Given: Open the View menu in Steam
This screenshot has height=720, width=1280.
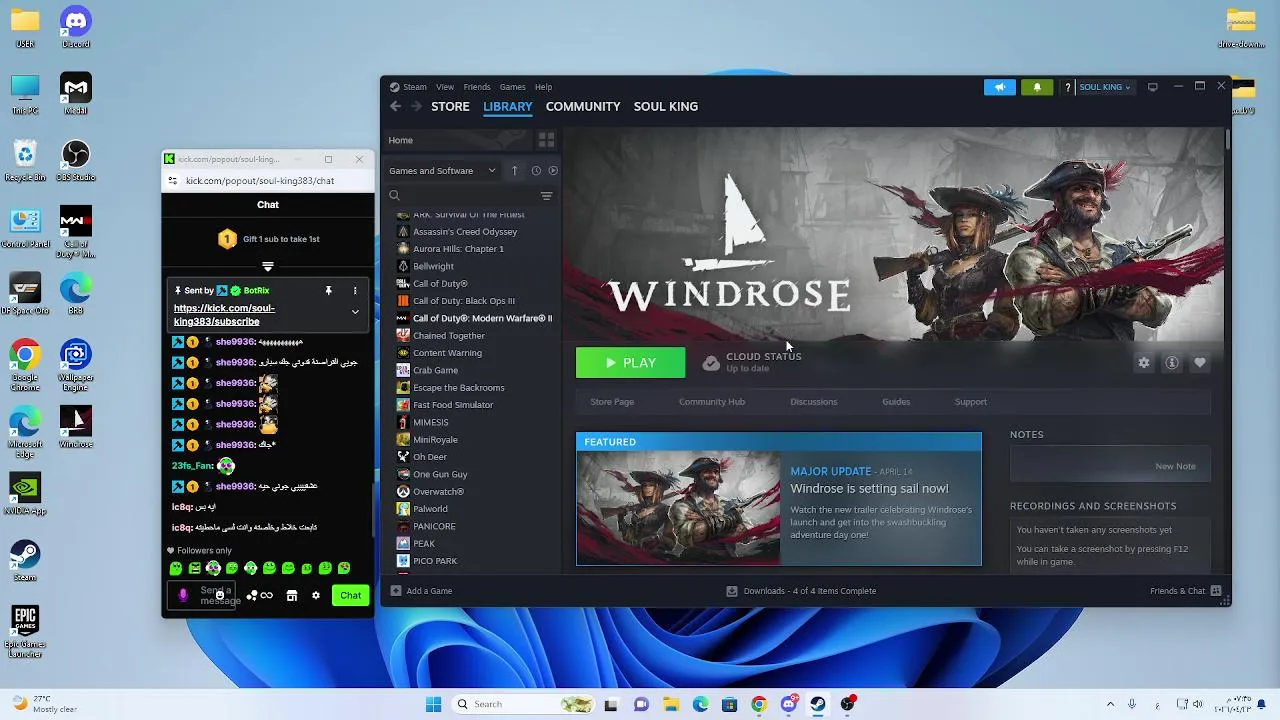Looking at the screenshot, I should point(445,87).
